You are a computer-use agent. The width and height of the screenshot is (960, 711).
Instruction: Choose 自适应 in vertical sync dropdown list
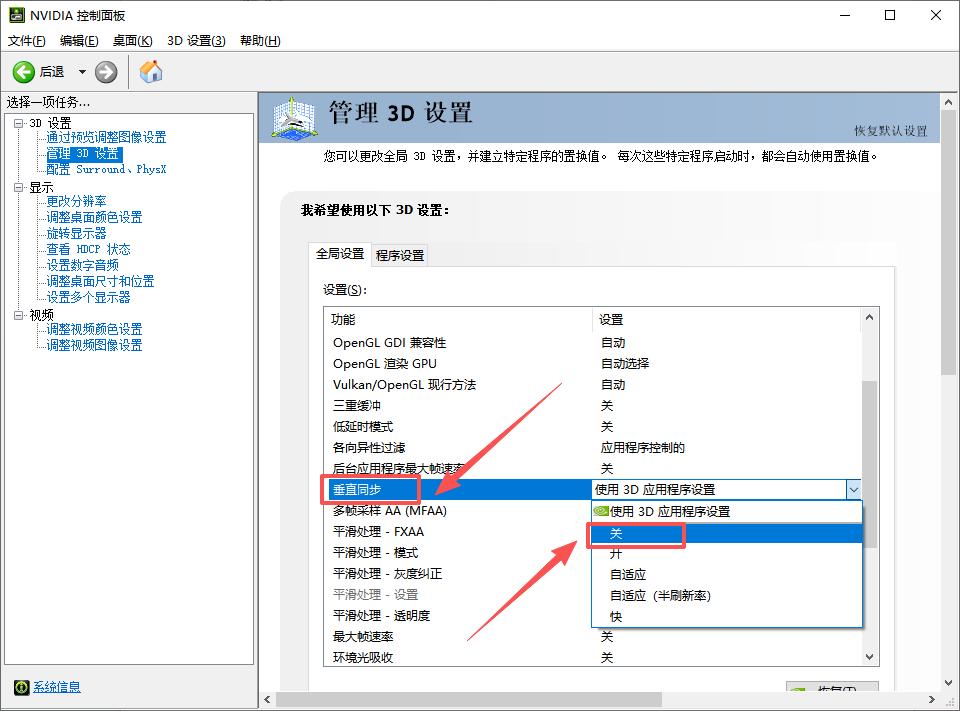point(727,574)
